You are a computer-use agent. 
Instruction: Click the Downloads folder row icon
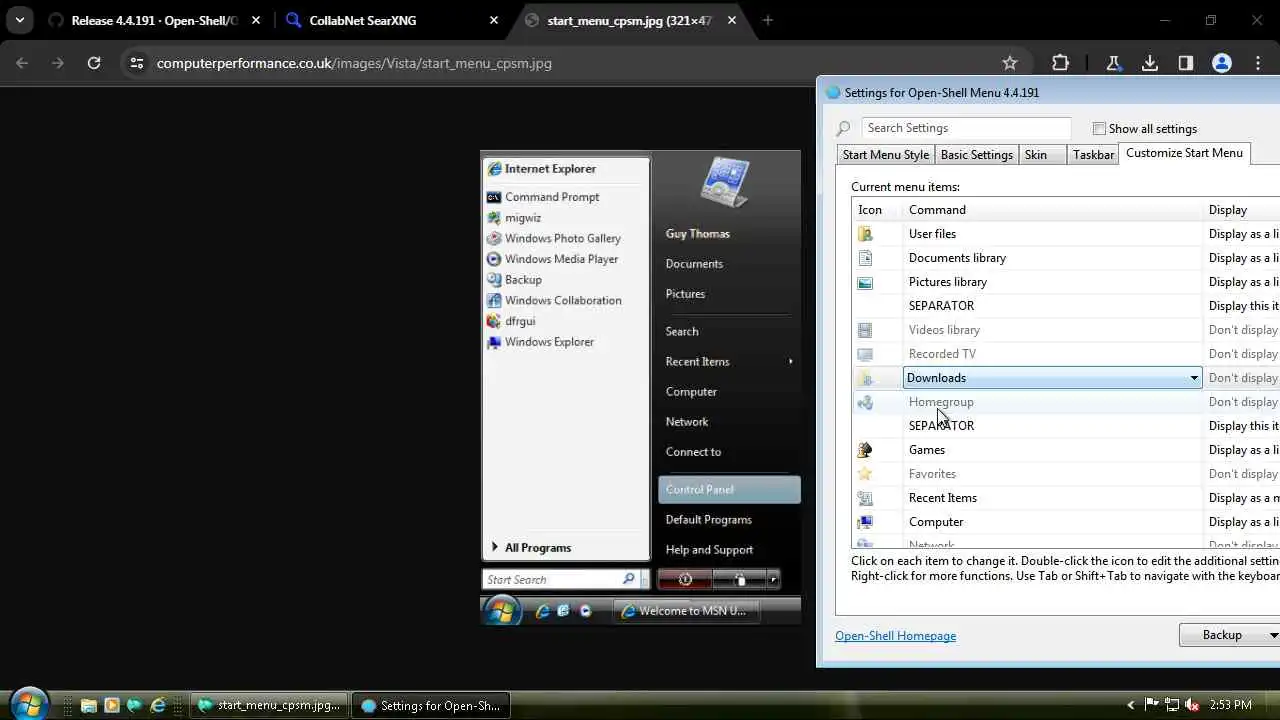coord(865,378)
